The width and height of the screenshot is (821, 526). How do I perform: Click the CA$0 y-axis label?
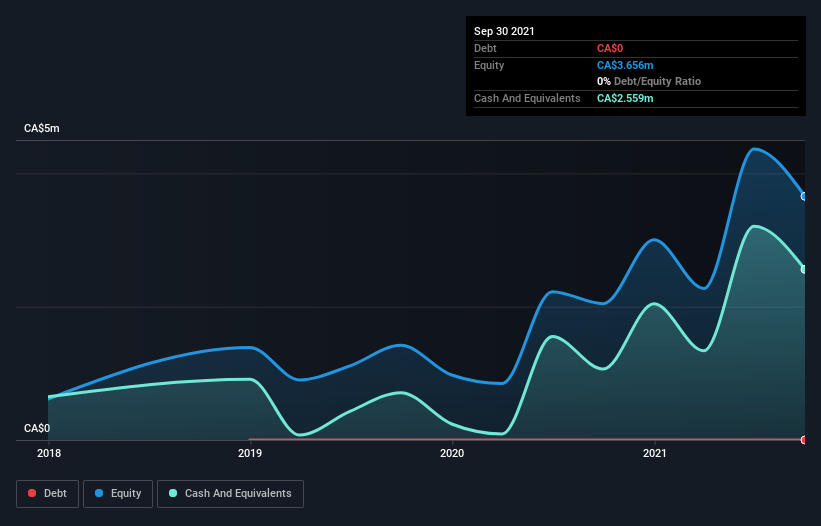(x=37, y=428)
